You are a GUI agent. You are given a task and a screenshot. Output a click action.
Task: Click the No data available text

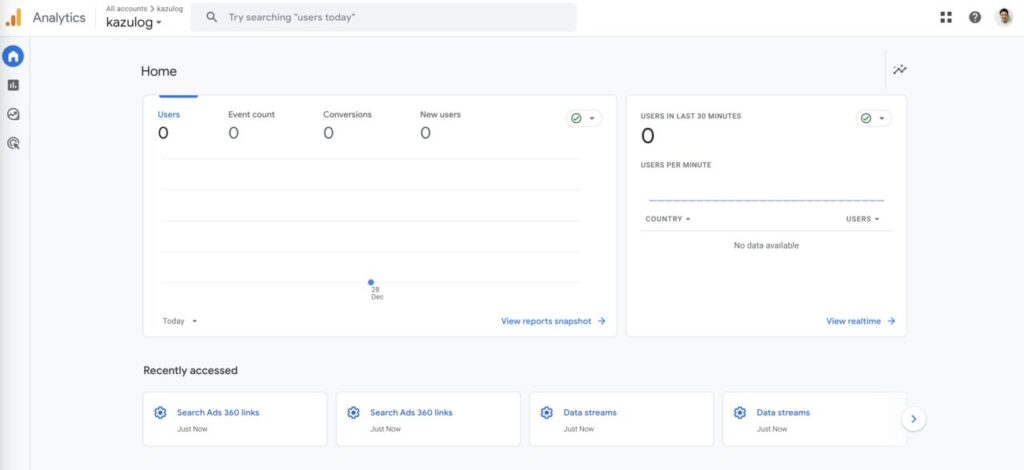click(766, 245)
